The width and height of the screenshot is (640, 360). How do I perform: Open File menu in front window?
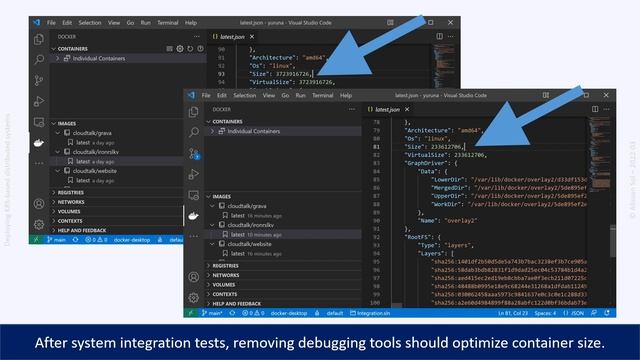(x=206, y=95)
